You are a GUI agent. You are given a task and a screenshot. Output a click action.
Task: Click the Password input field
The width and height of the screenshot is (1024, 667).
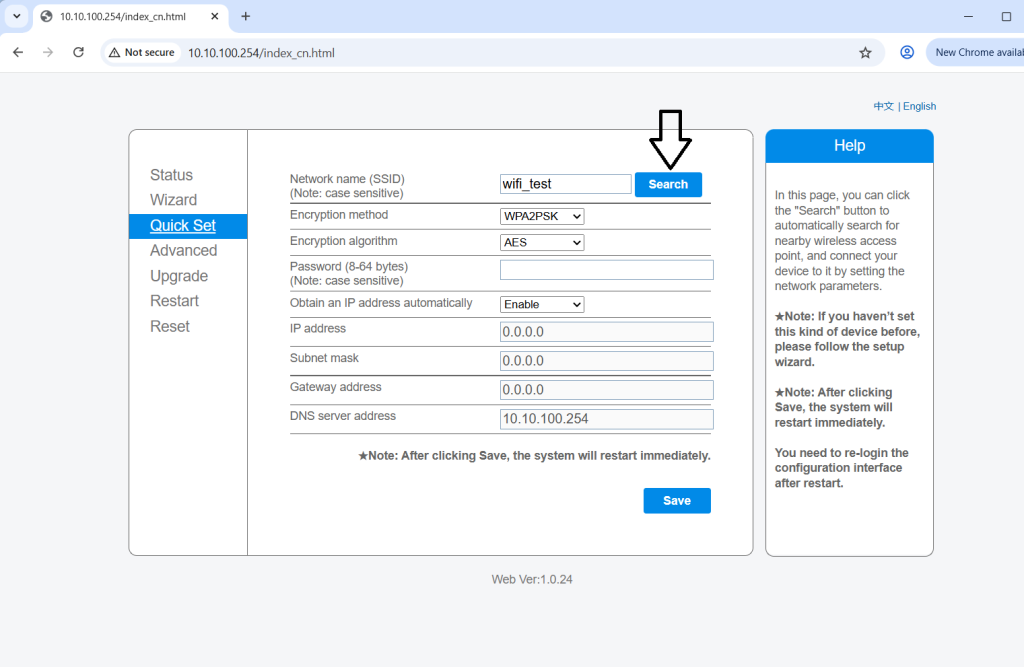point(606,270)
